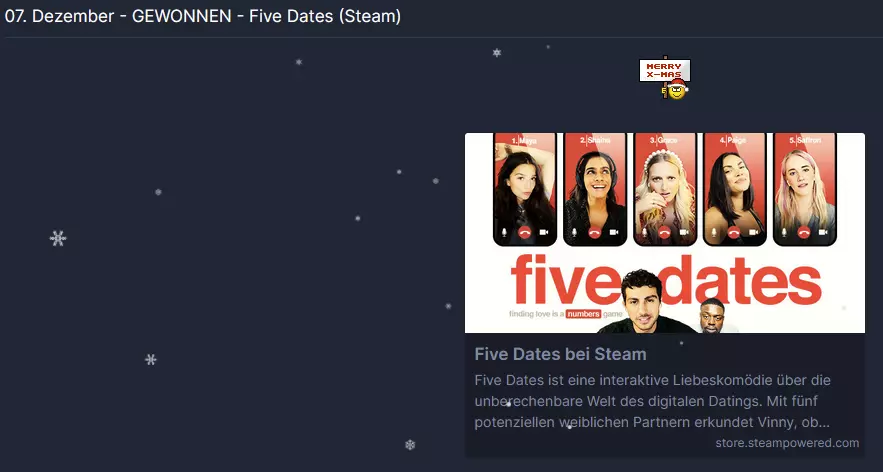Click red hang-up icon on Paige's phone
Image resolution: width=883 pixels, height=472 pixels.
(734, 232)
